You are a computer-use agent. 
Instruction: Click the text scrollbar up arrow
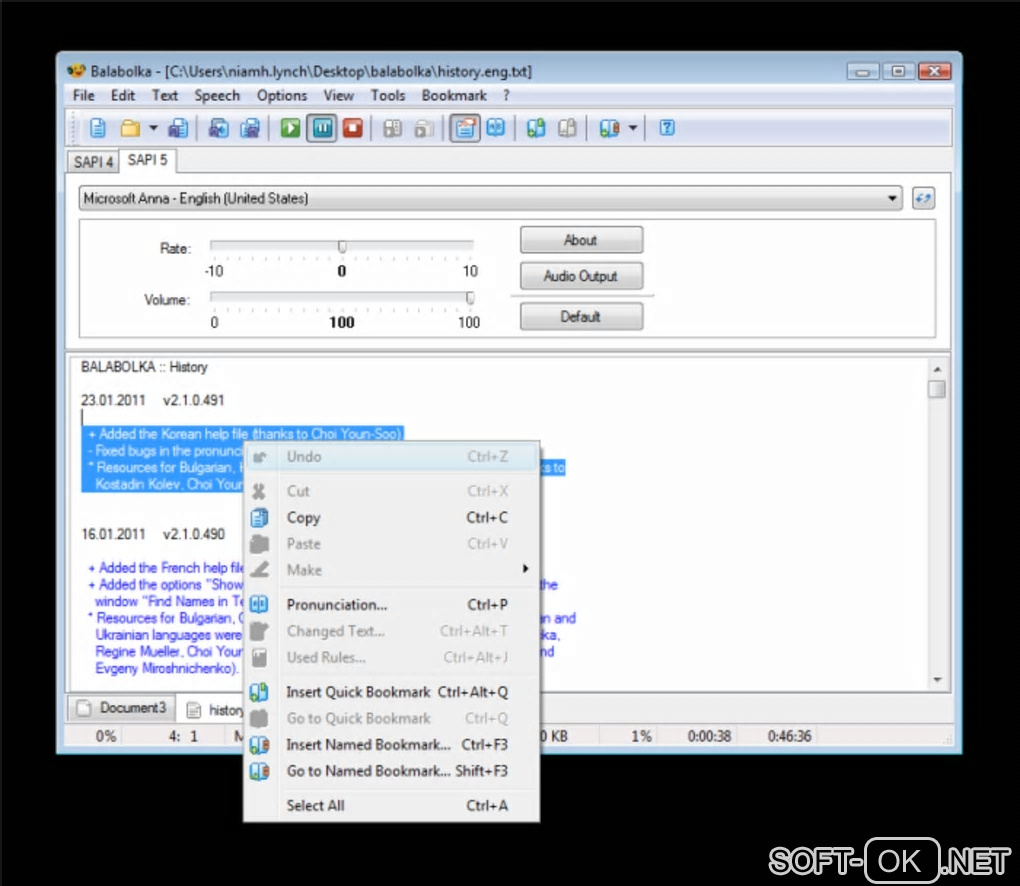(937, 369)
